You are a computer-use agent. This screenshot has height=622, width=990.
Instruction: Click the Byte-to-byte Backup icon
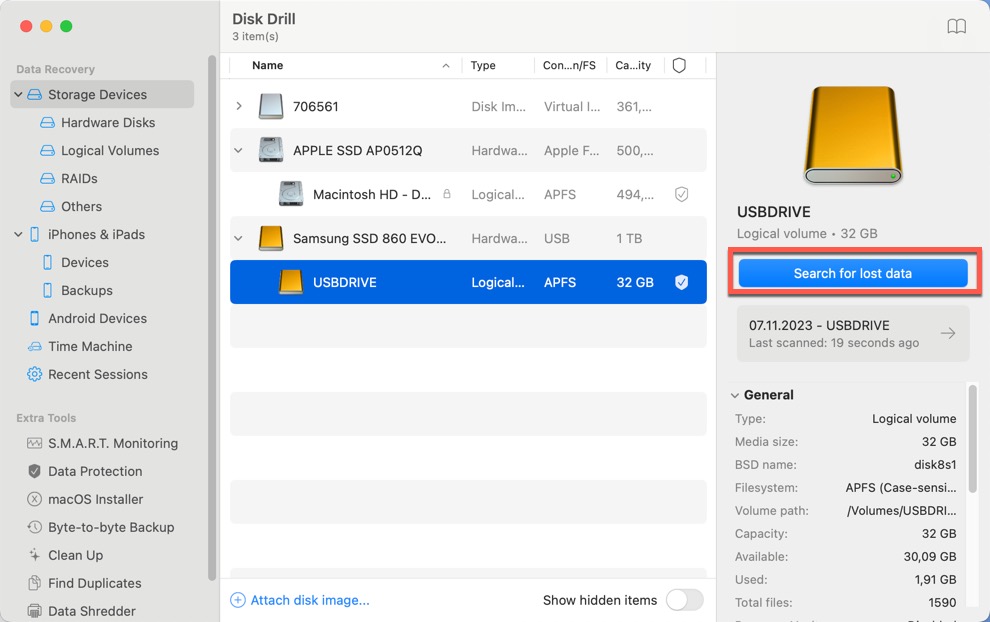coord(35,527)
